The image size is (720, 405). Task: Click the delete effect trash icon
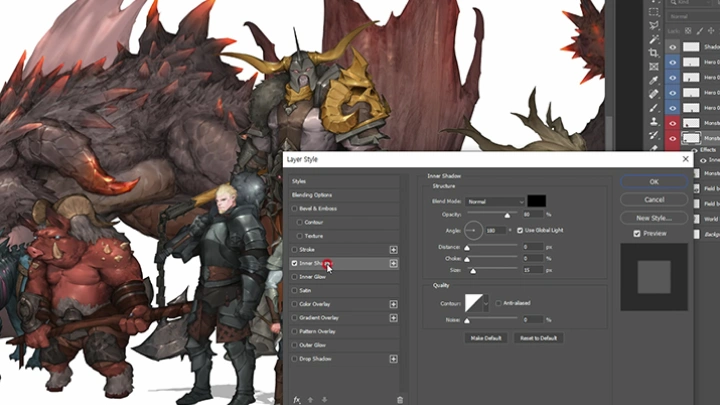pyautogui.click(x=399, y=400)
